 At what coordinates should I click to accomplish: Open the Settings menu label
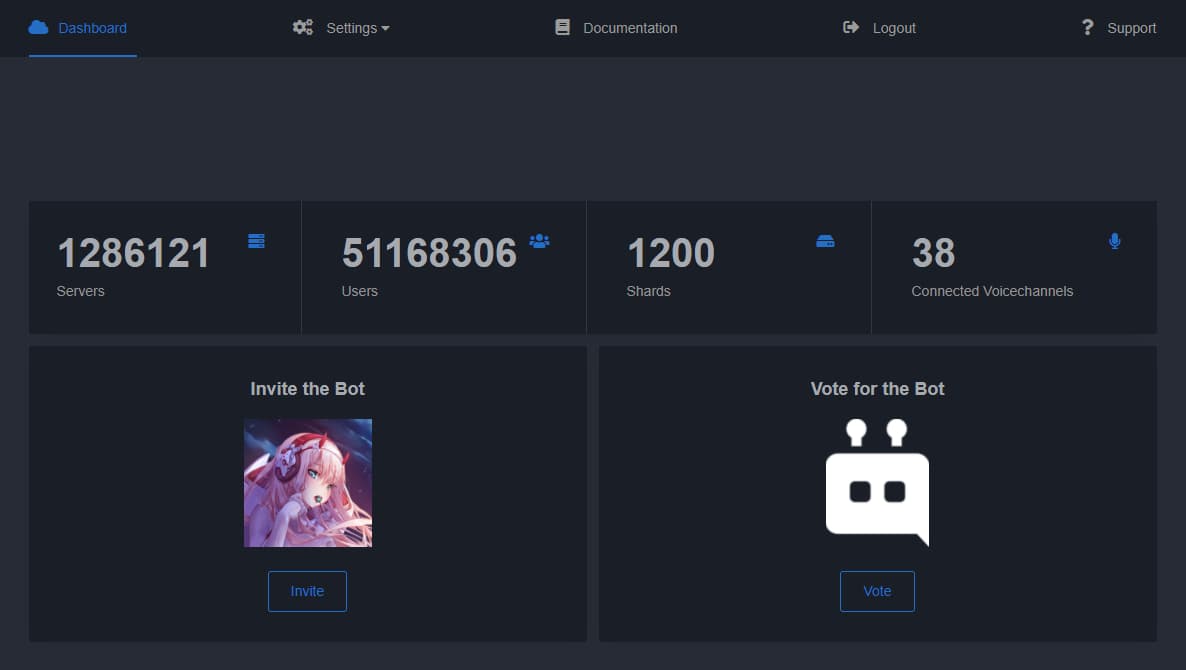pos(351,28)
